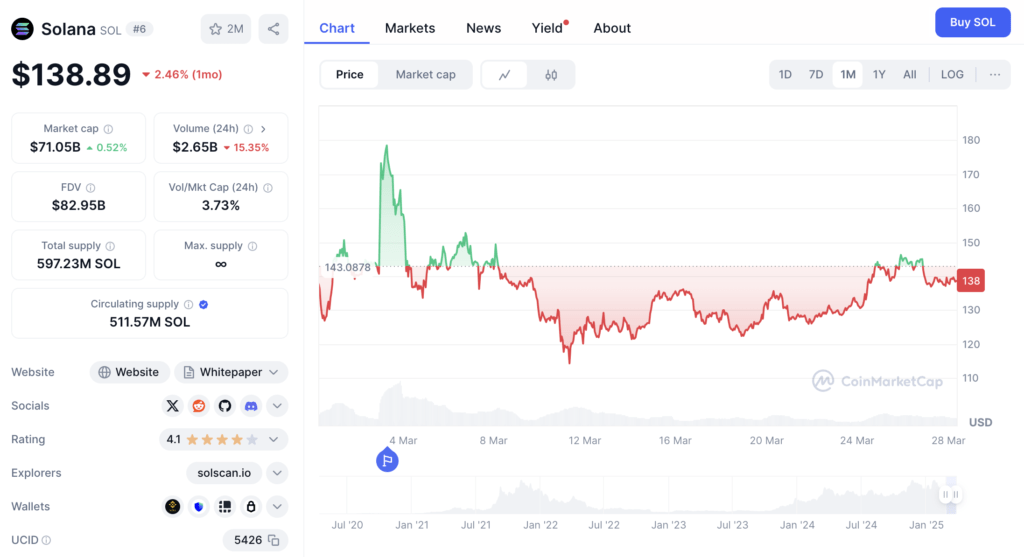Click the Circulating supply info icon
The width and height of the screenshot is (1024, 557).
click(189, 304)
